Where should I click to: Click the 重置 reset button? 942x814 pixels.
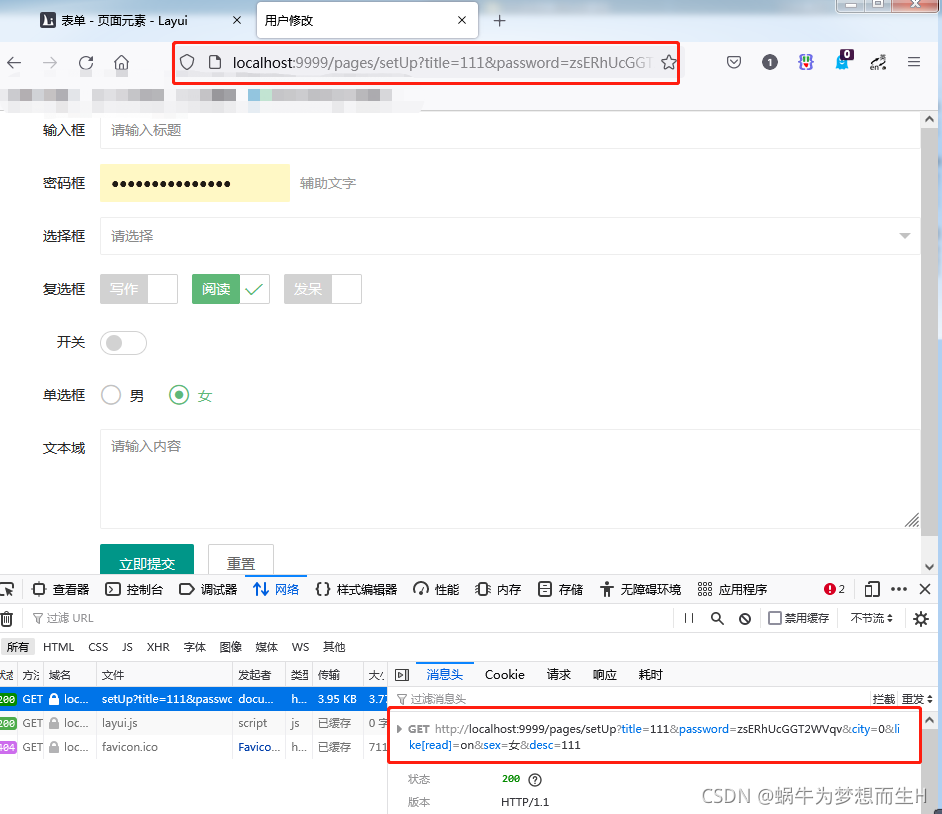pyautogui.click(x=240, y=563)
